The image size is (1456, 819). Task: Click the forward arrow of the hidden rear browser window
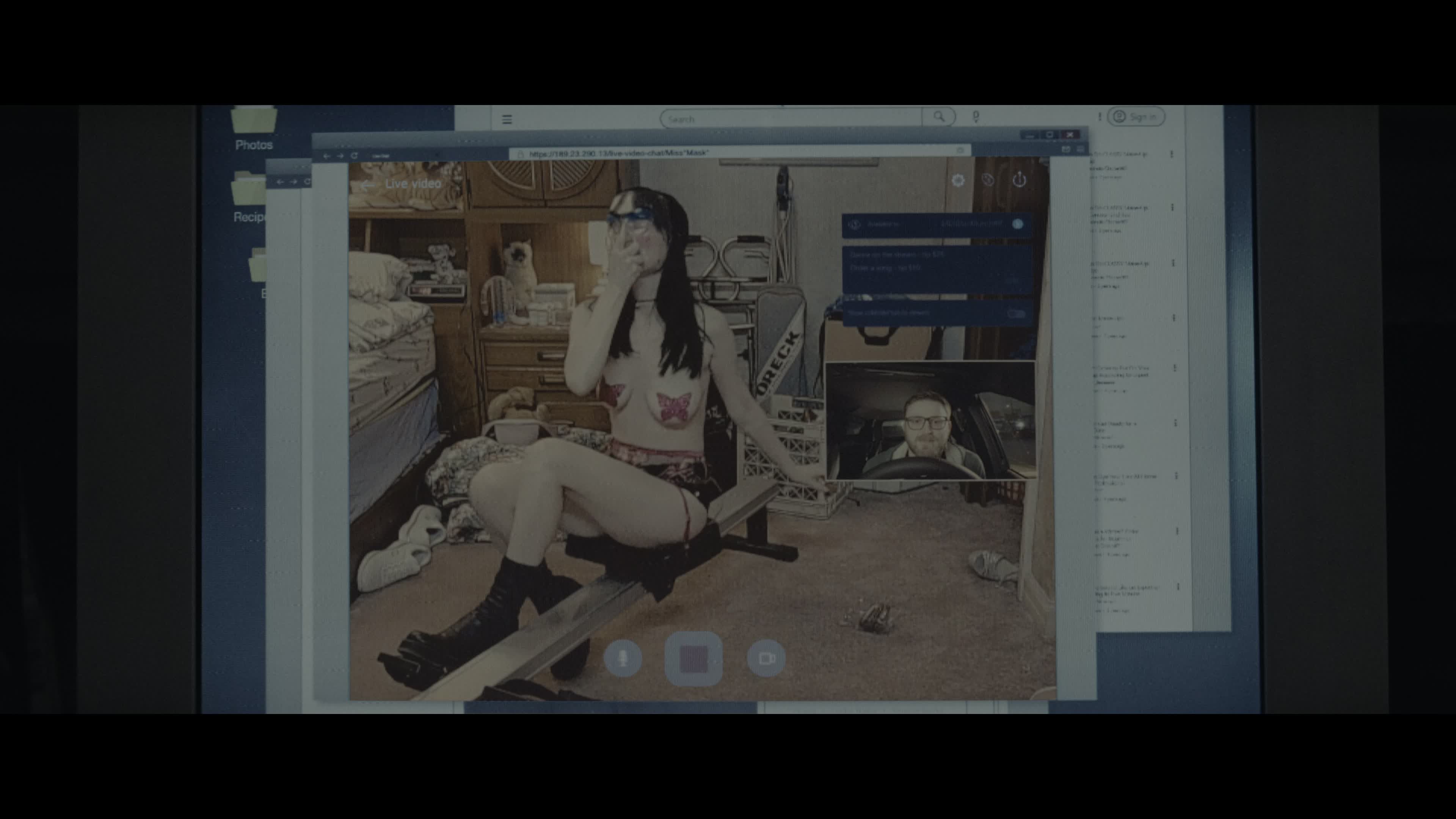[x=293, y=182]
